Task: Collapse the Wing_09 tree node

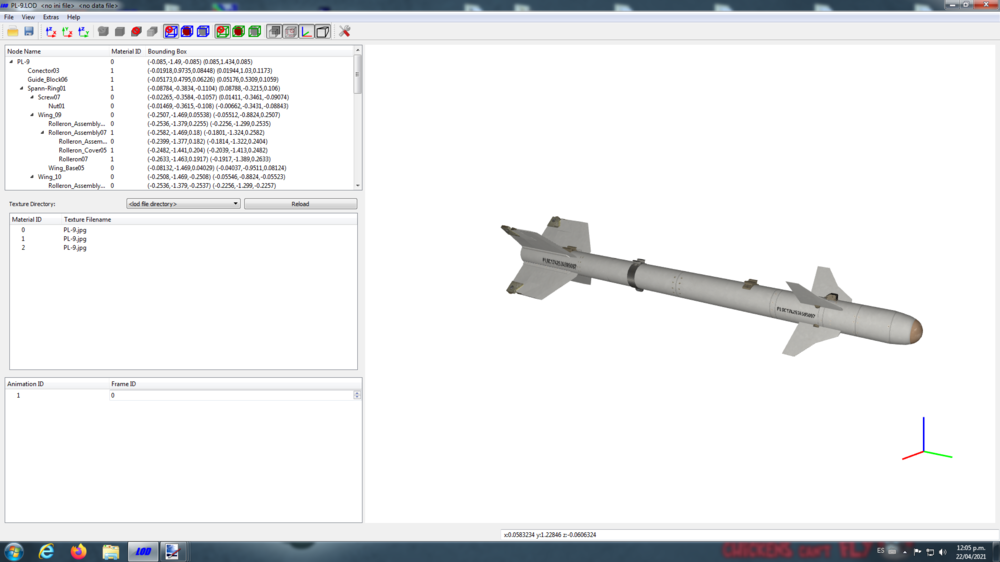Action: [32, 115]
